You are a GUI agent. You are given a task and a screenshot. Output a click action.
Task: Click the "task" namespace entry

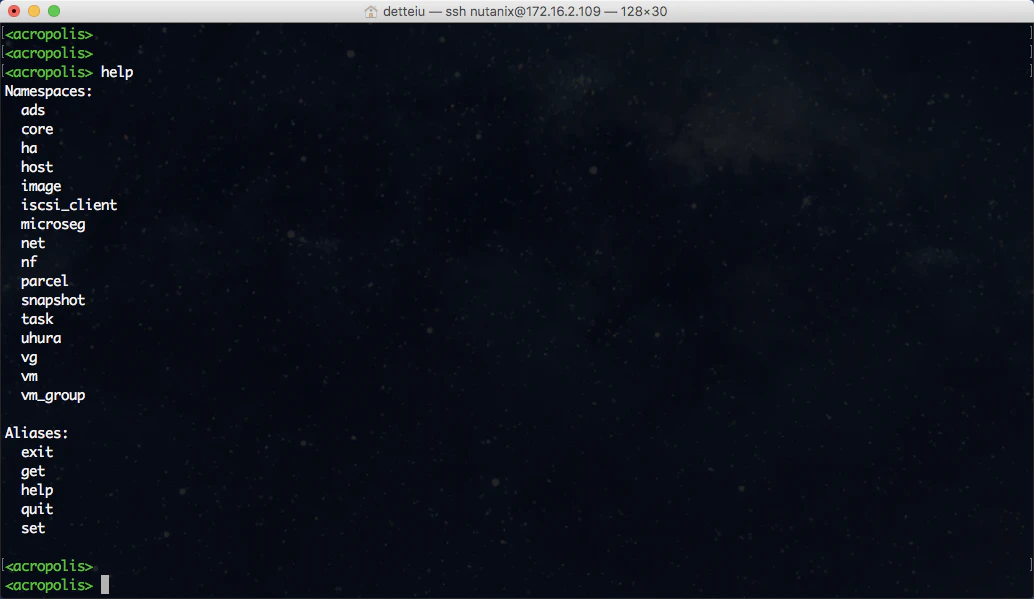[x=37, y=319]
